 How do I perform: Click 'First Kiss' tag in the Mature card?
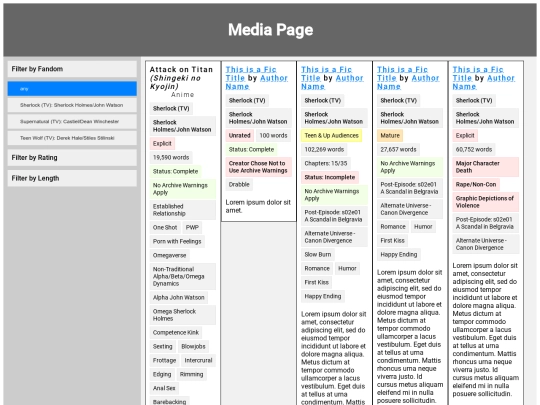pyautogui.click(x=392, y=240)
